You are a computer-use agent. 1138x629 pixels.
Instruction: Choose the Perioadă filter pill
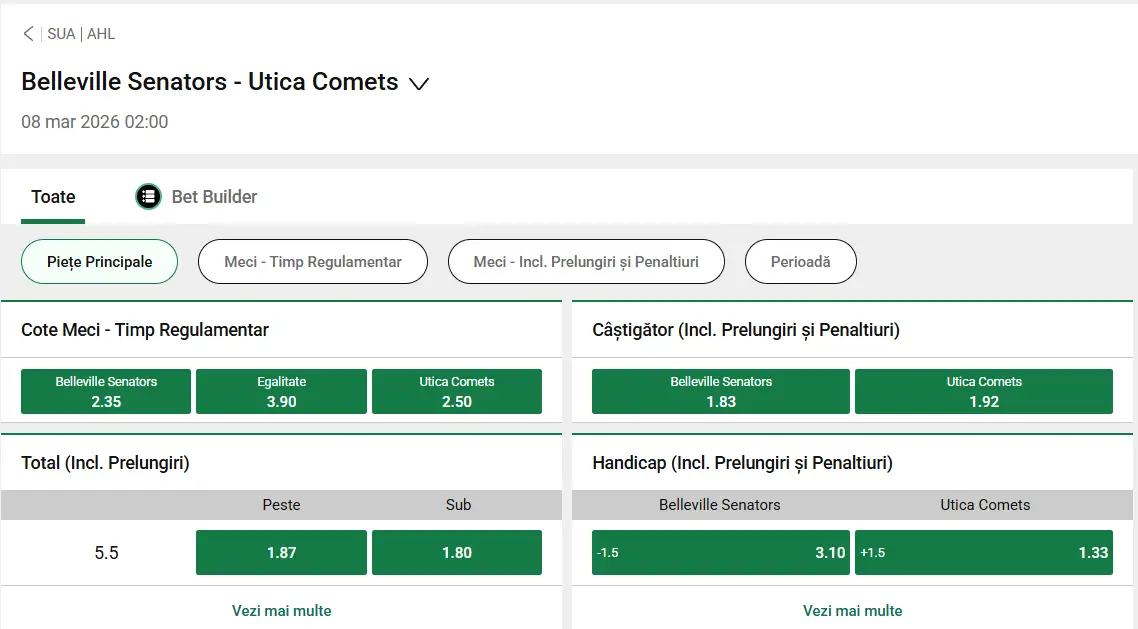[x=800, y=262]
